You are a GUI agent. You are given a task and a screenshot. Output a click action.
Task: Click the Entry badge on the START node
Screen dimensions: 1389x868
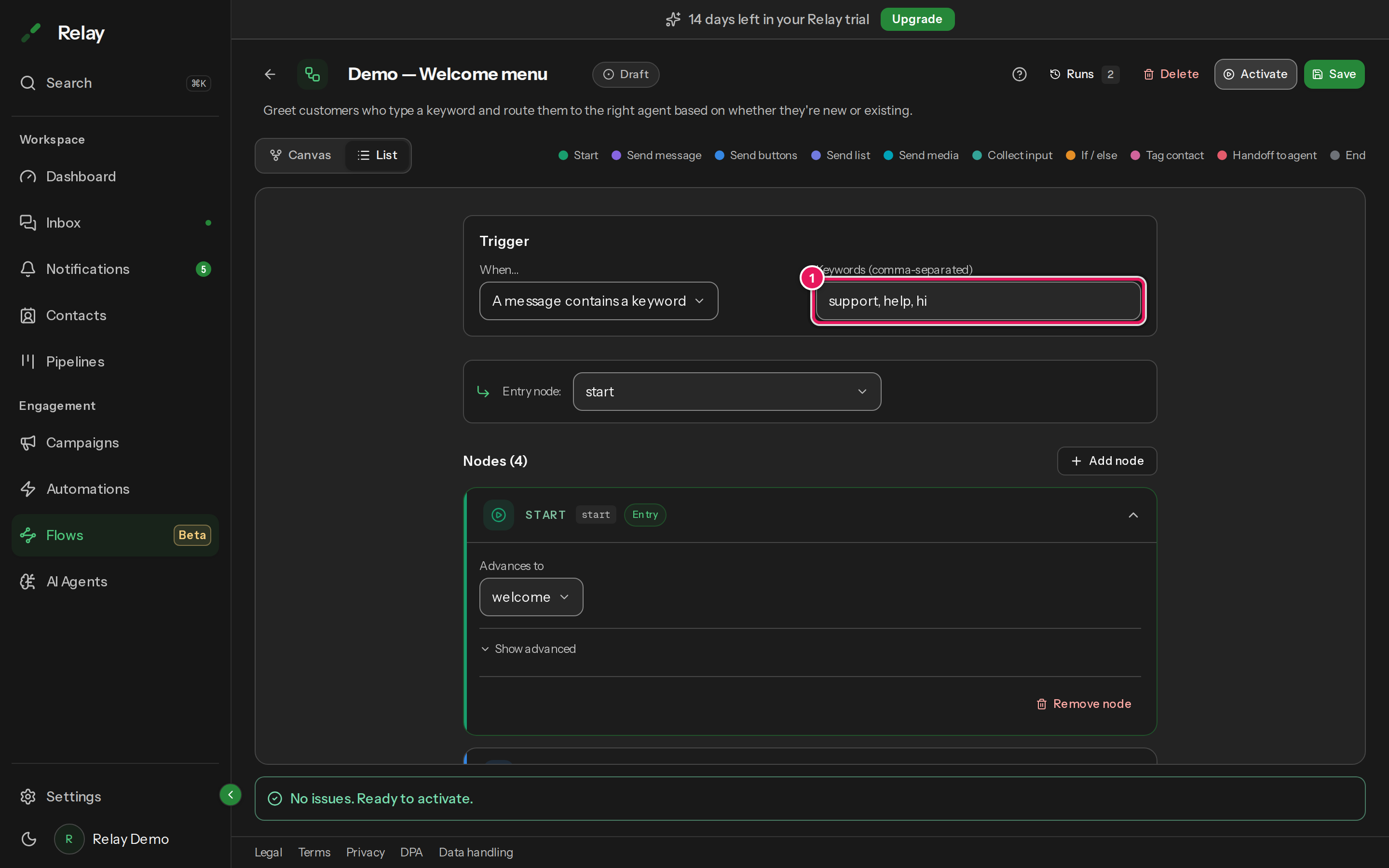point(644,515)
